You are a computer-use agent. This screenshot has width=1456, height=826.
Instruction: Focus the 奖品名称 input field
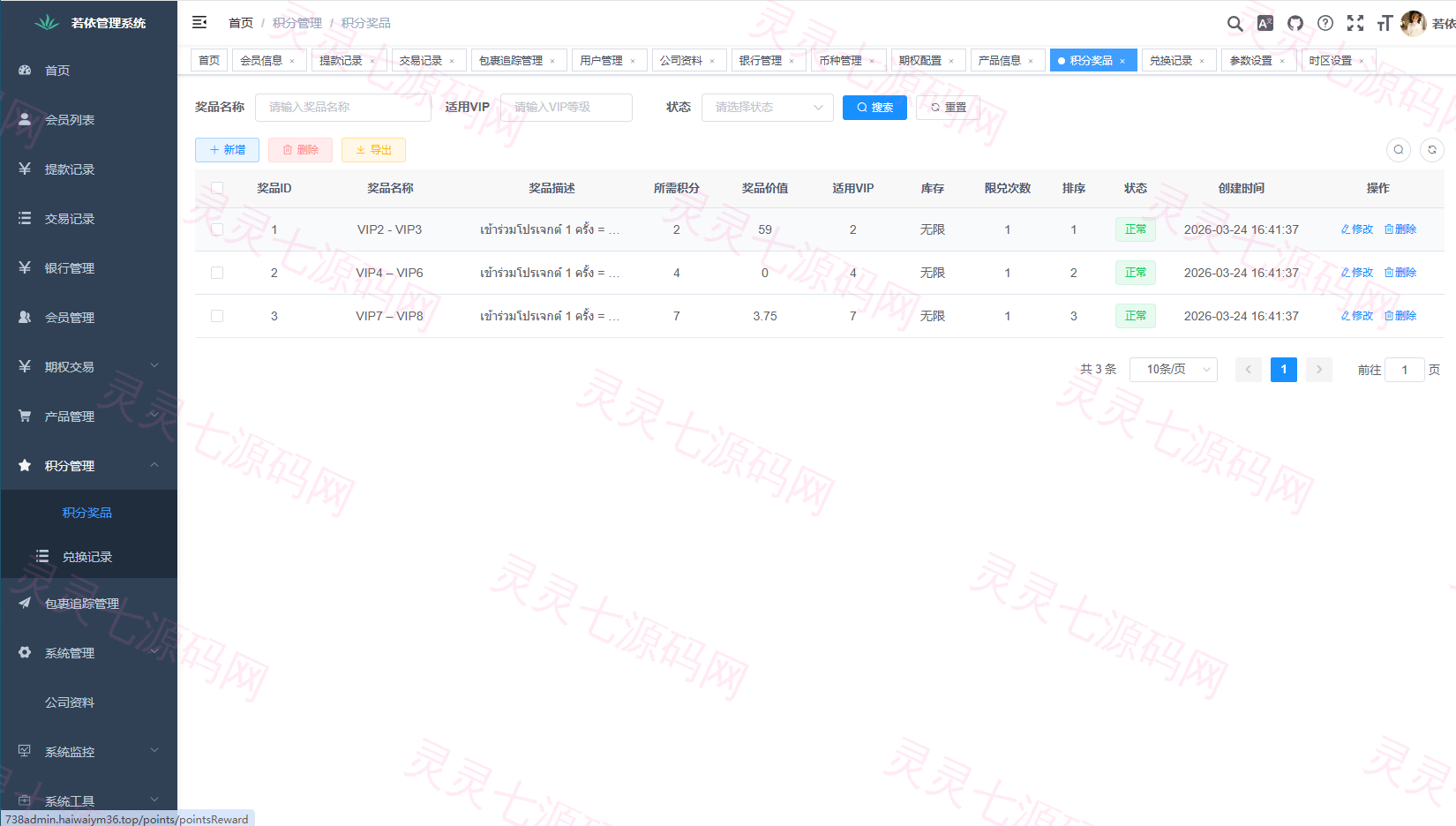(x=343, y=108)
